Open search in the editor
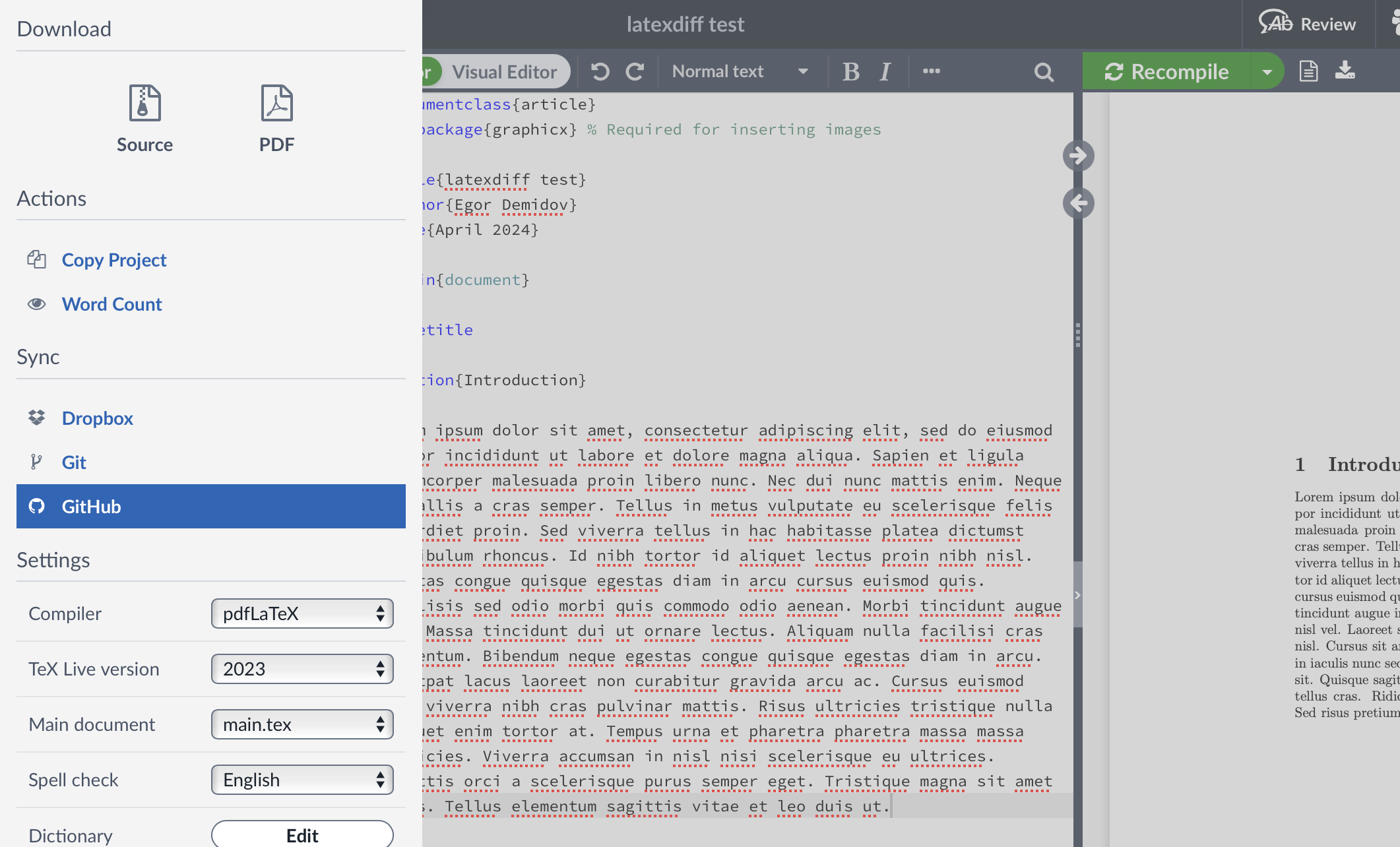 (x=1044, y=71)
